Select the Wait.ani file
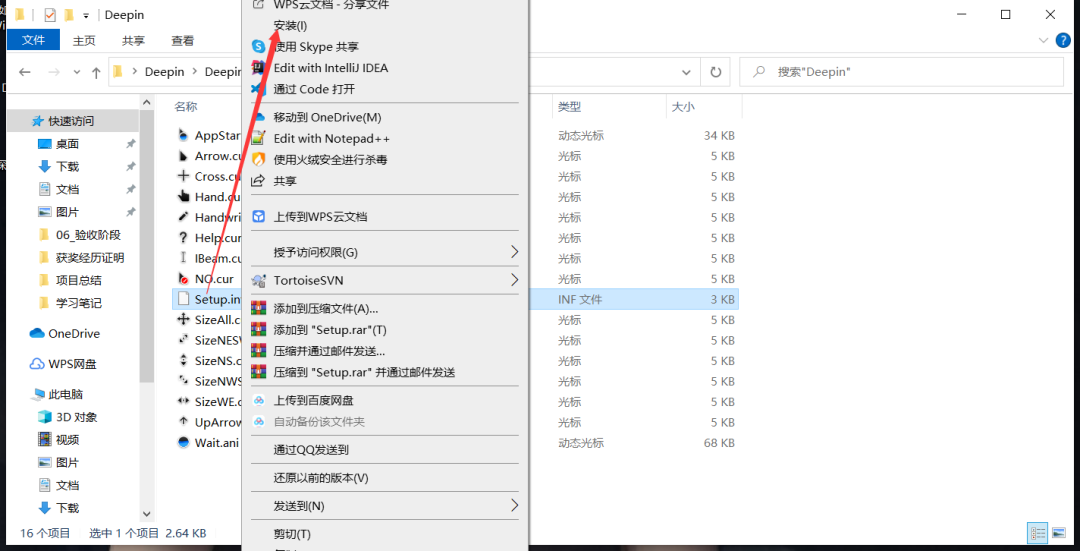Image resolution: width=1080 pixels, height=551 pixels. pos(217,443)
